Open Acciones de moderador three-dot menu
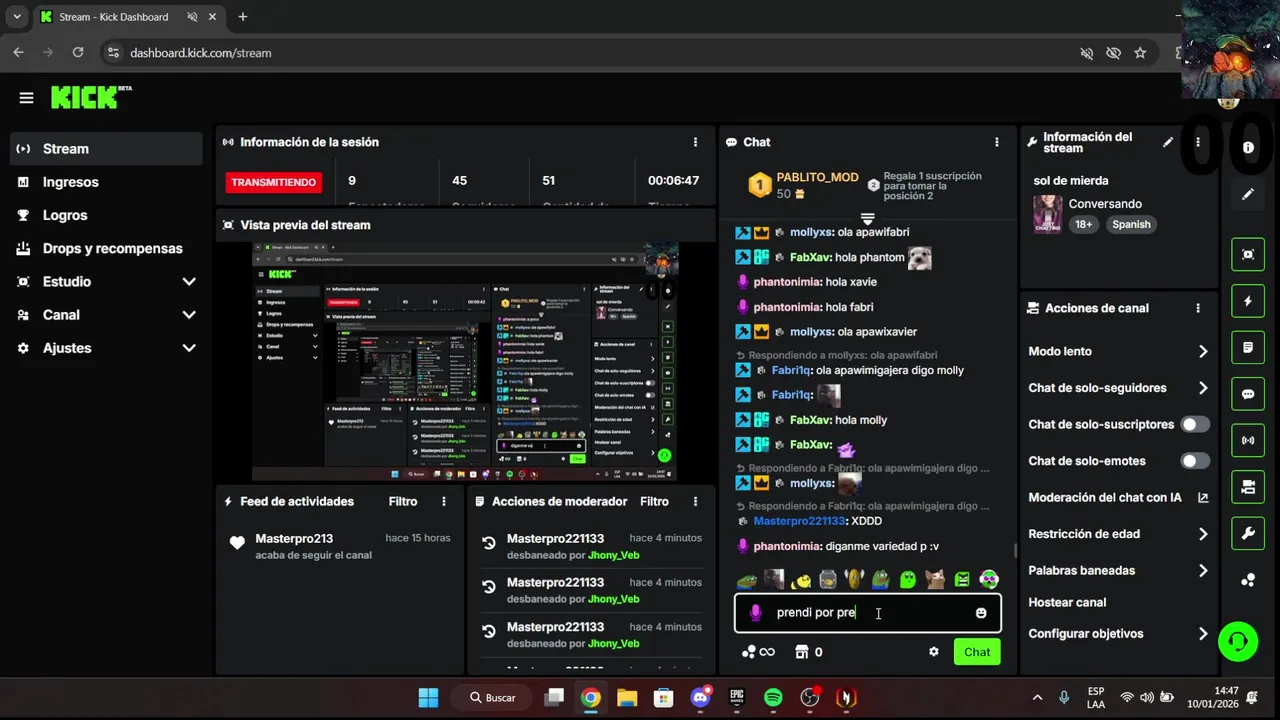 [x=695, y=501]
